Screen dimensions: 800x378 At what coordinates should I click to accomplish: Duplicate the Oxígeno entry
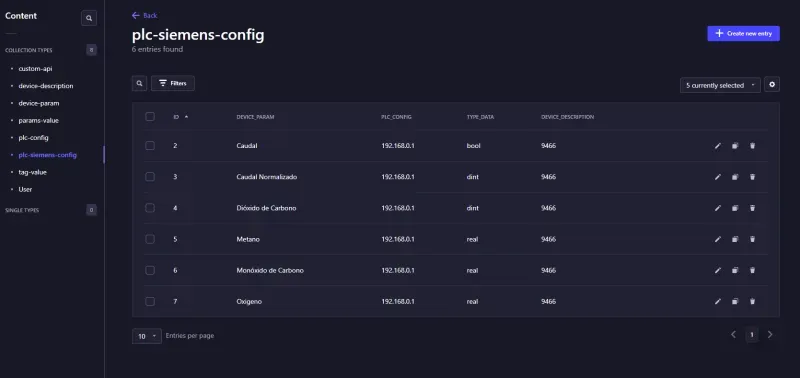(x=735, y=301)
